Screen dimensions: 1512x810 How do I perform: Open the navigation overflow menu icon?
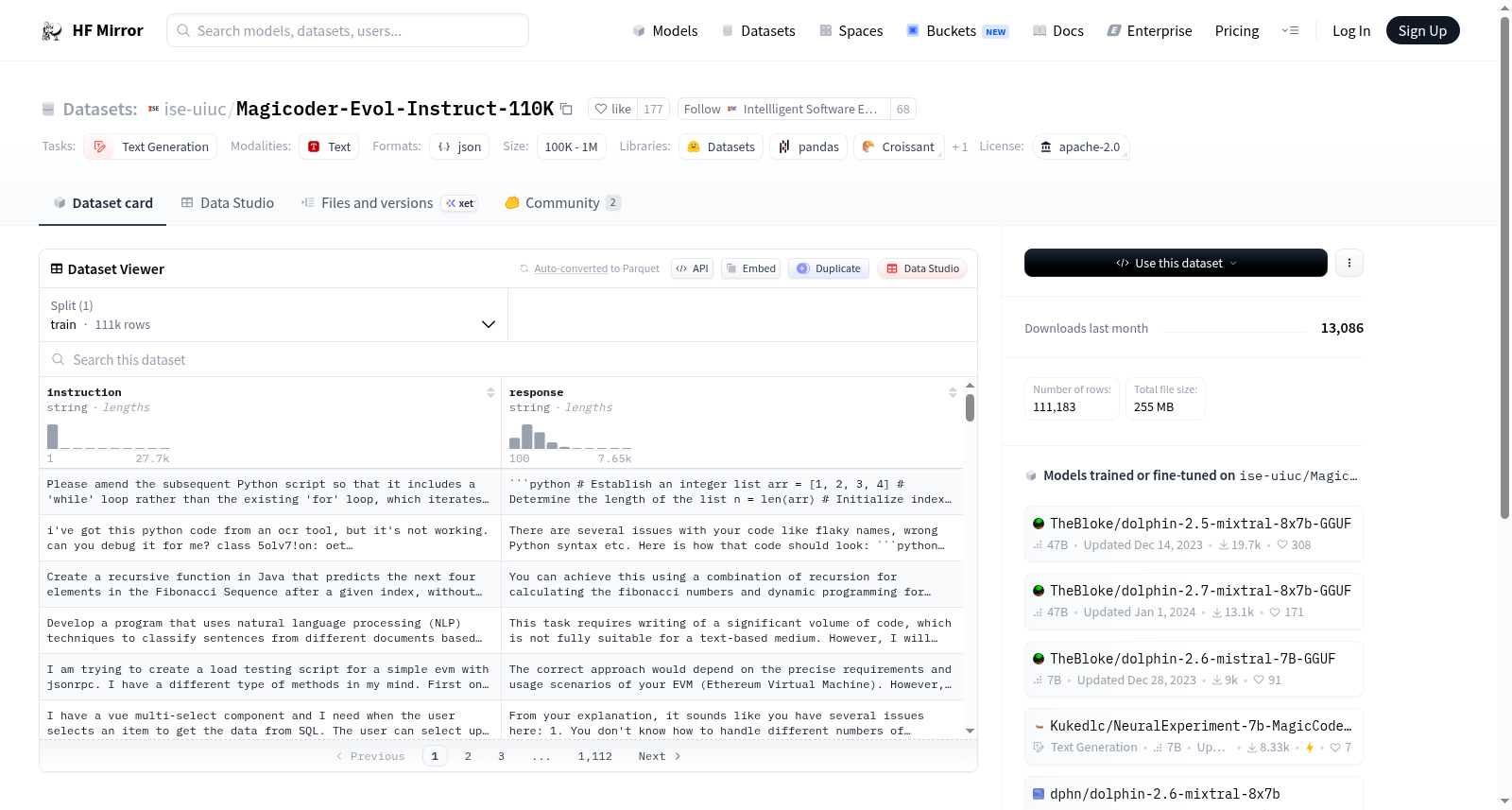[1290, 31]
